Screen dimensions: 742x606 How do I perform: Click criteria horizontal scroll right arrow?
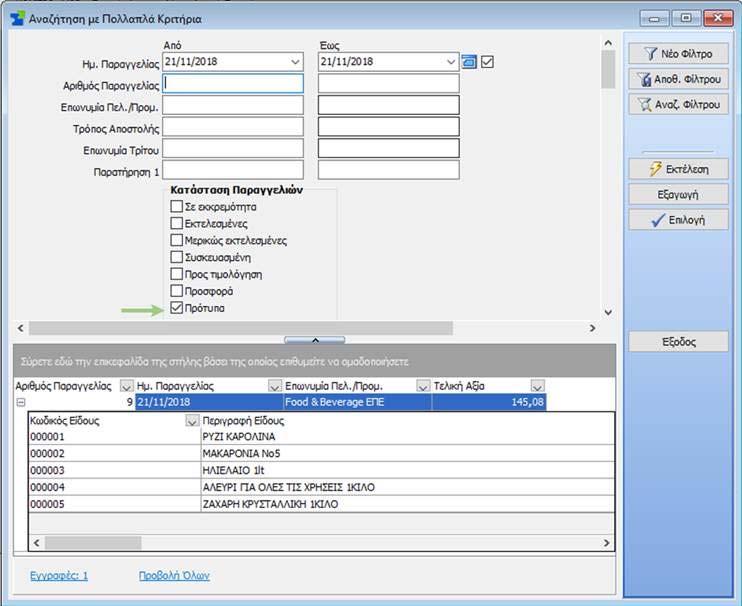pos(592,328)
